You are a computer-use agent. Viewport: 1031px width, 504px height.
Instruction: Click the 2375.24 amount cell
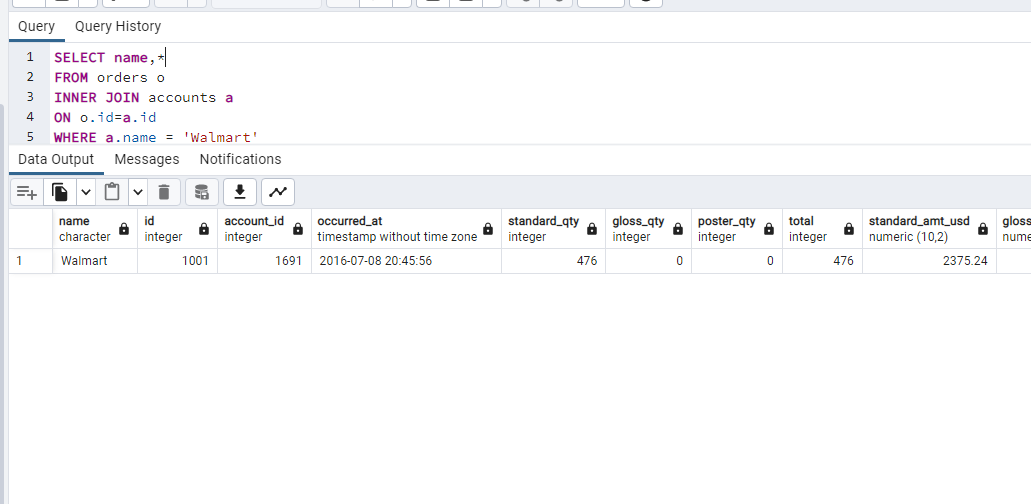[930, 261]
